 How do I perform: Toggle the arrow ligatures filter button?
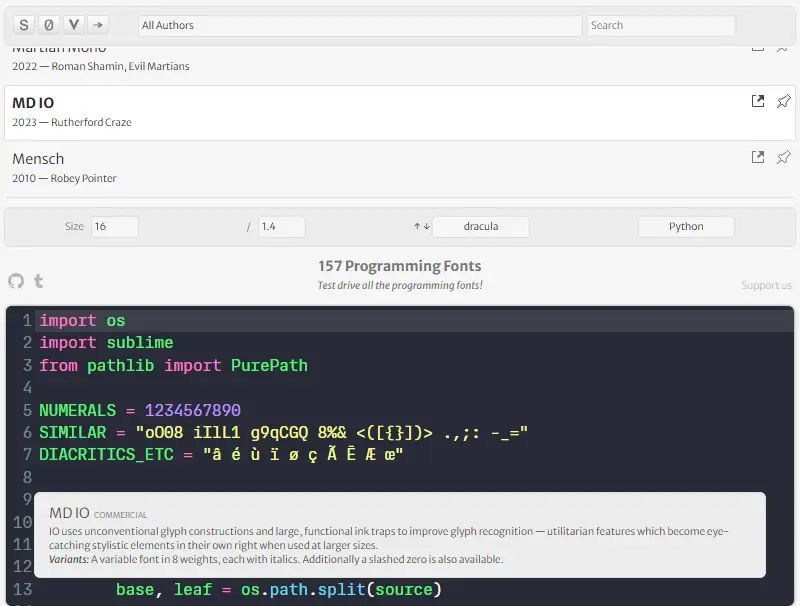[98, 25]
